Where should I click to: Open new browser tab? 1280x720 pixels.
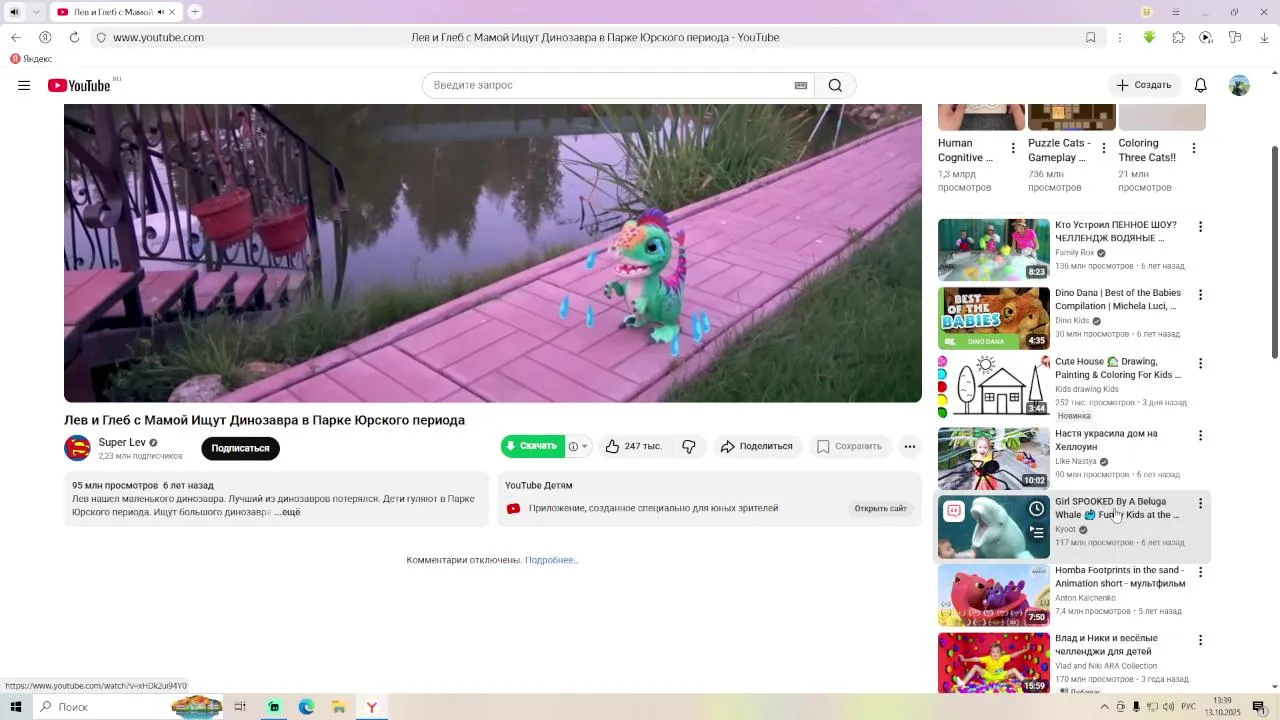tap(195, 12)
